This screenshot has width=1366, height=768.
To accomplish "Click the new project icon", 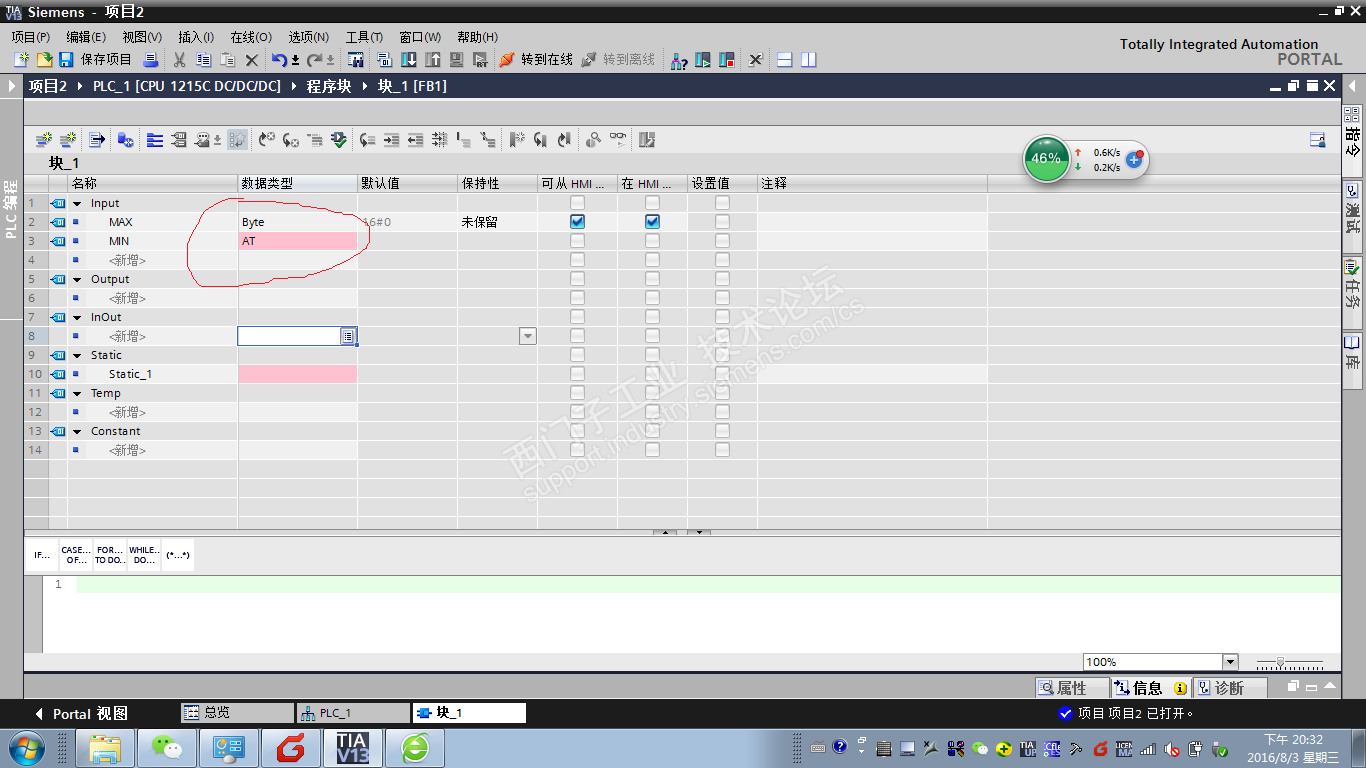I will click(x=22, y=60).
